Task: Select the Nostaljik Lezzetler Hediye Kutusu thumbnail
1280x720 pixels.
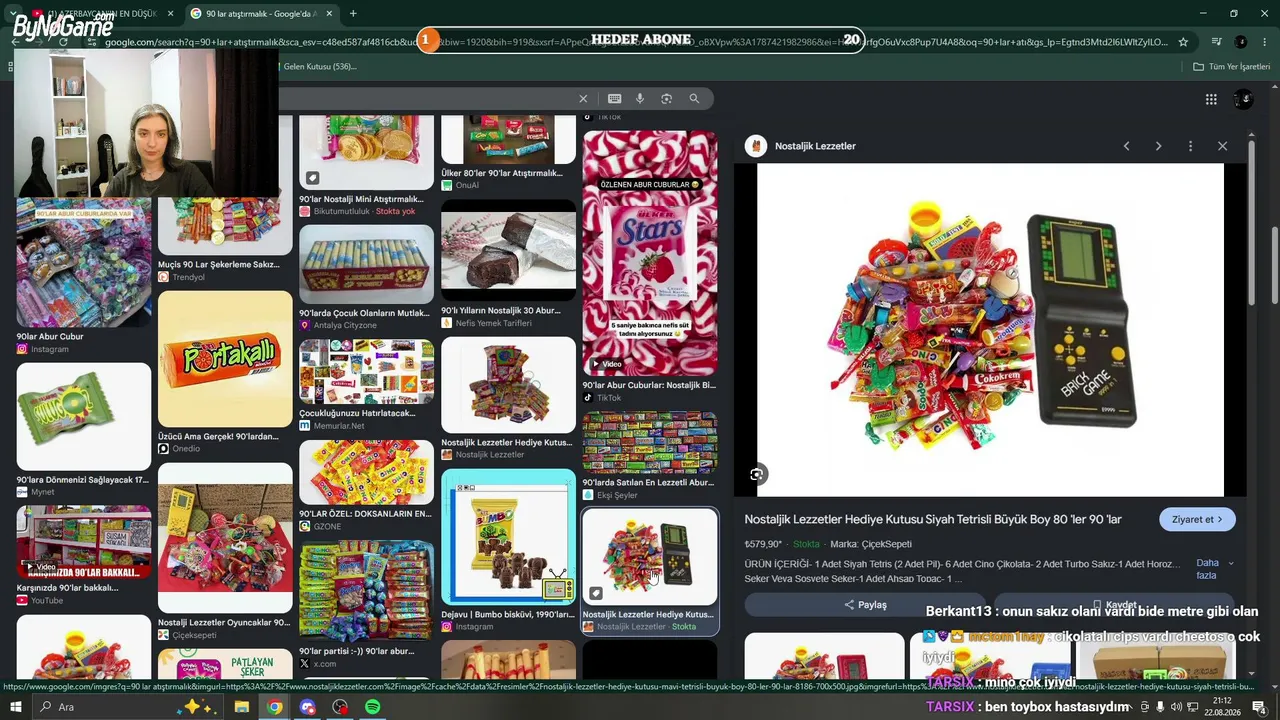Action: (x=650, y=557)
